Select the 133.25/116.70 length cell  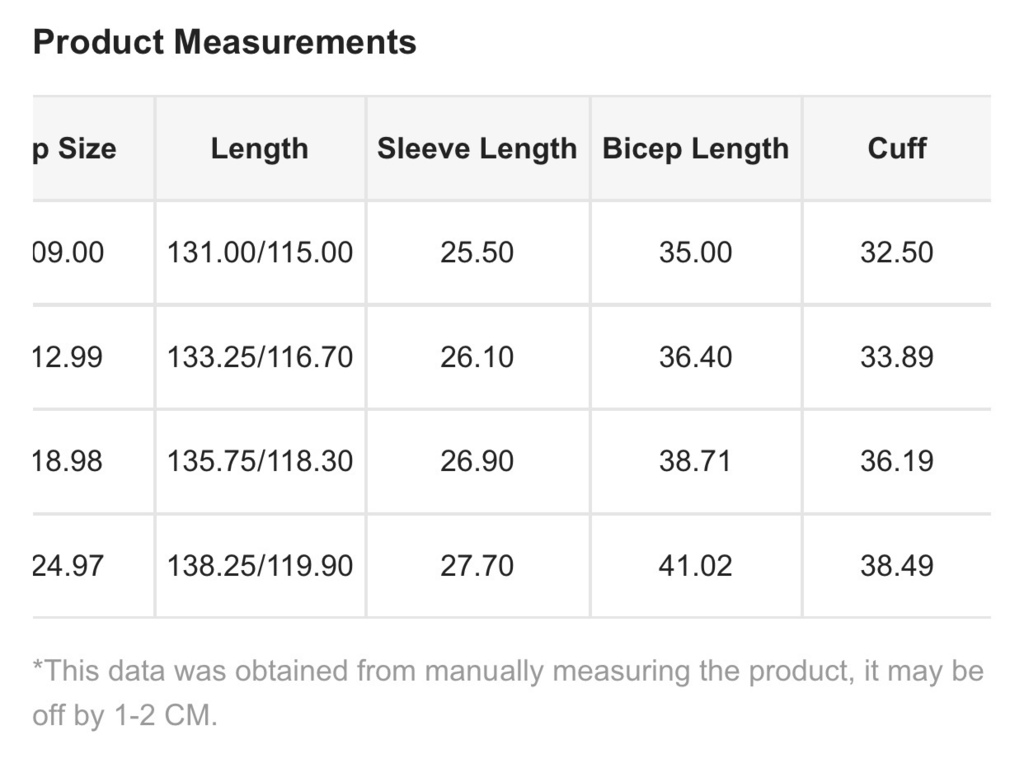(x=260, y=357)
